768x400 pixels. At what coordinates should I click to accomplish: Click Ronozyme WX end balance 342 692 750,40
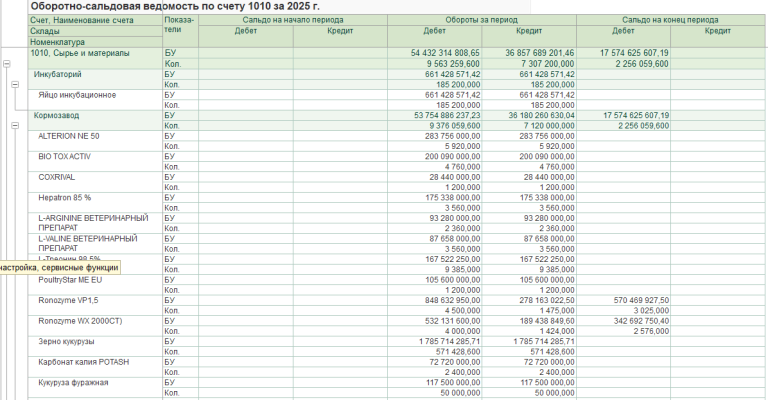[641, 321]
